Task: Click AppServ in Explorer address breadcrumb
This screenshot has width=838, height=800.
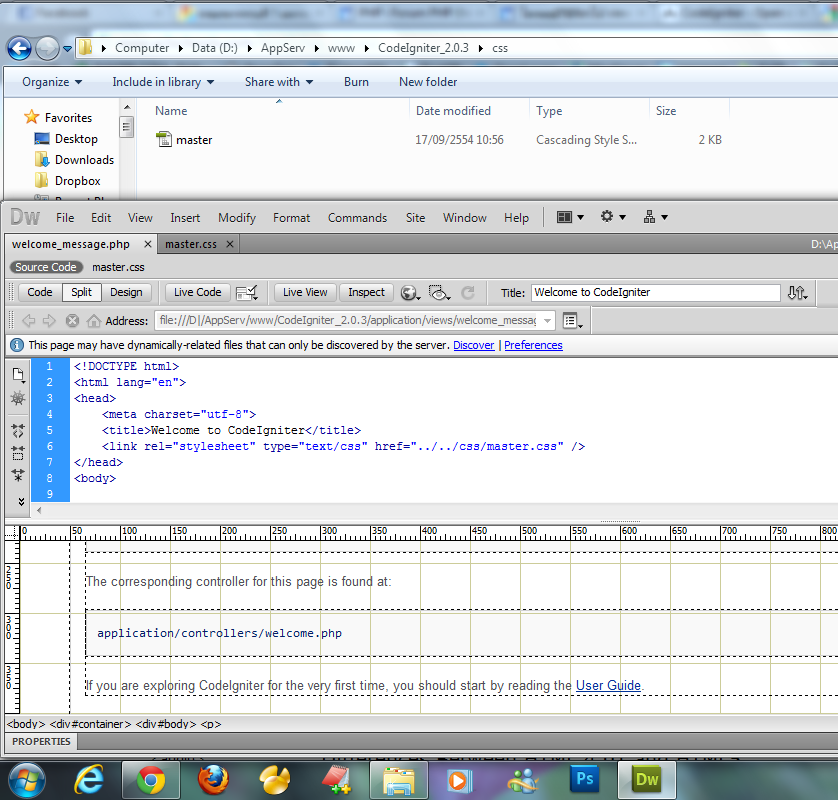Action: click(283, 48)
